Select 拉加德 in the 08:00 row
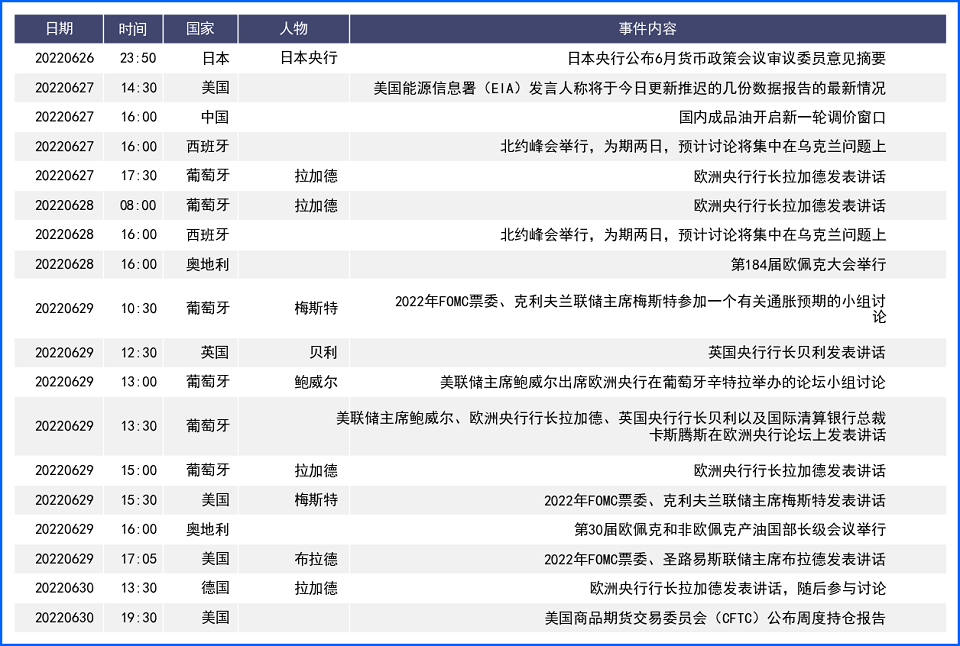960x646 pixels. (x=316, y=205)
